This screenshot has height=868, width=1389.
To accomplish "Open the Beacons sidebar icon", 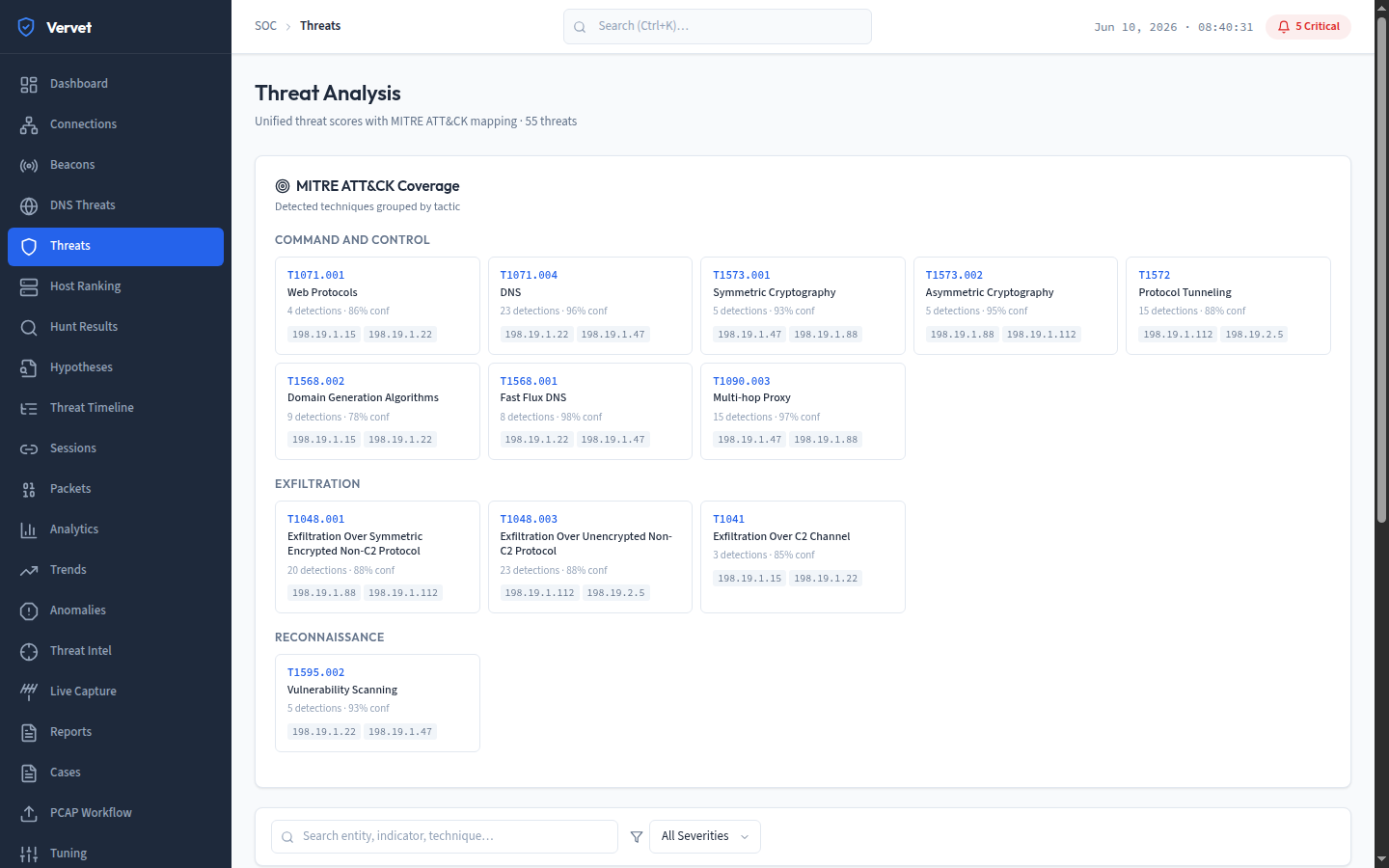I will [x=29, y=165].
